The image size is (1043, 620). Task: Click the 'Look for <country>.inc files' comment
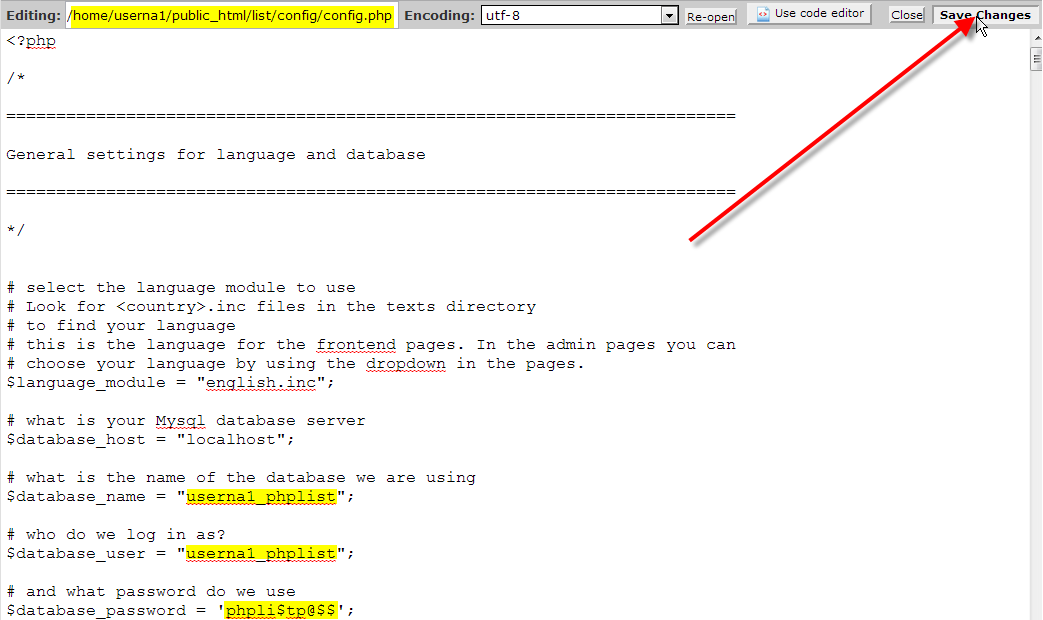271,307
